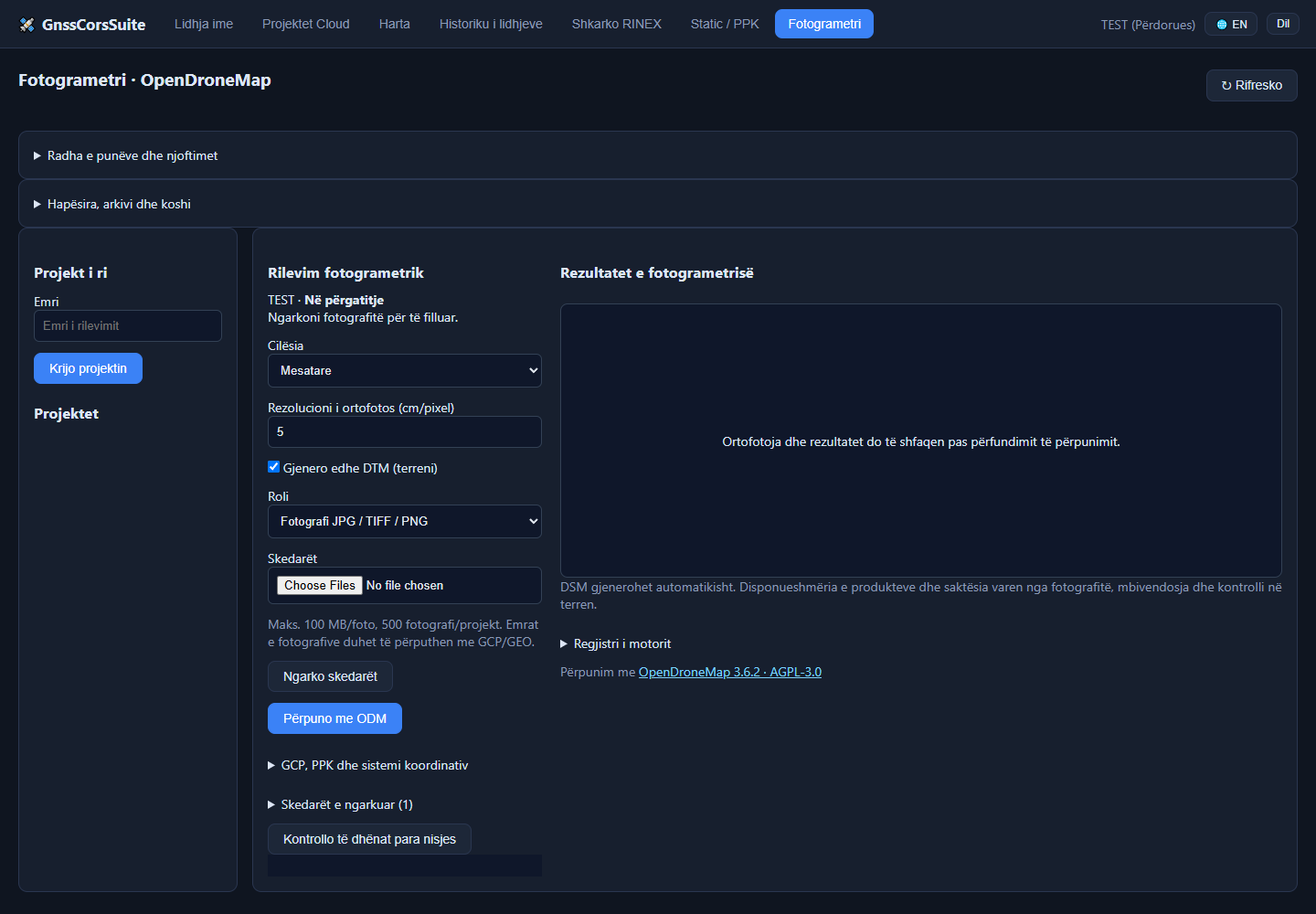Expand Skedarët e ngarkuar (1) list
Viewport: 1316px width, 914px height.
[341, 804]
